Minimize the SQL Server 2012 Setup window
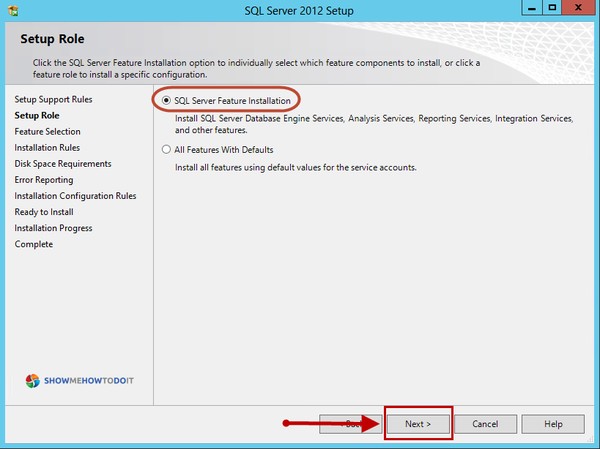Screen dimensions: 600x449 [x=532, y=8]
